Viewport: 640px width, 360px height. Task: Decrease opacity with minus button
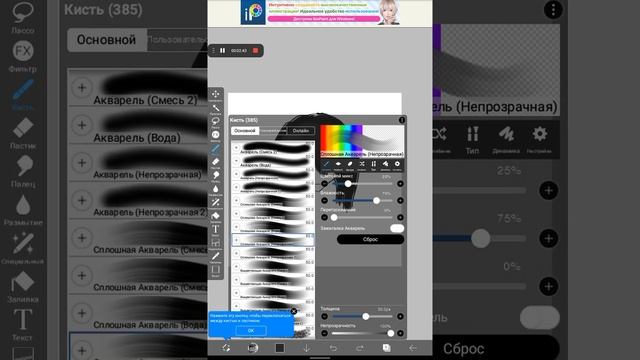[324, 333]
